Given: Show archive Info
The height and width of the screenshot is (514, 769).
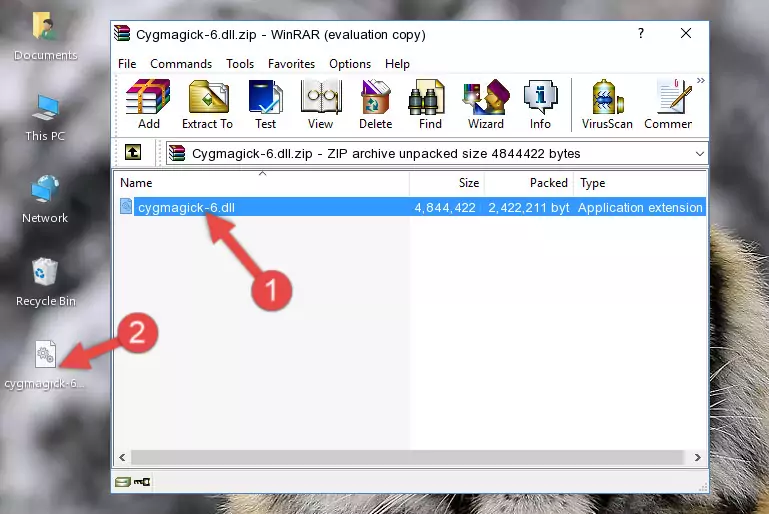Looking at the screenshot, I should coord(540,103).
